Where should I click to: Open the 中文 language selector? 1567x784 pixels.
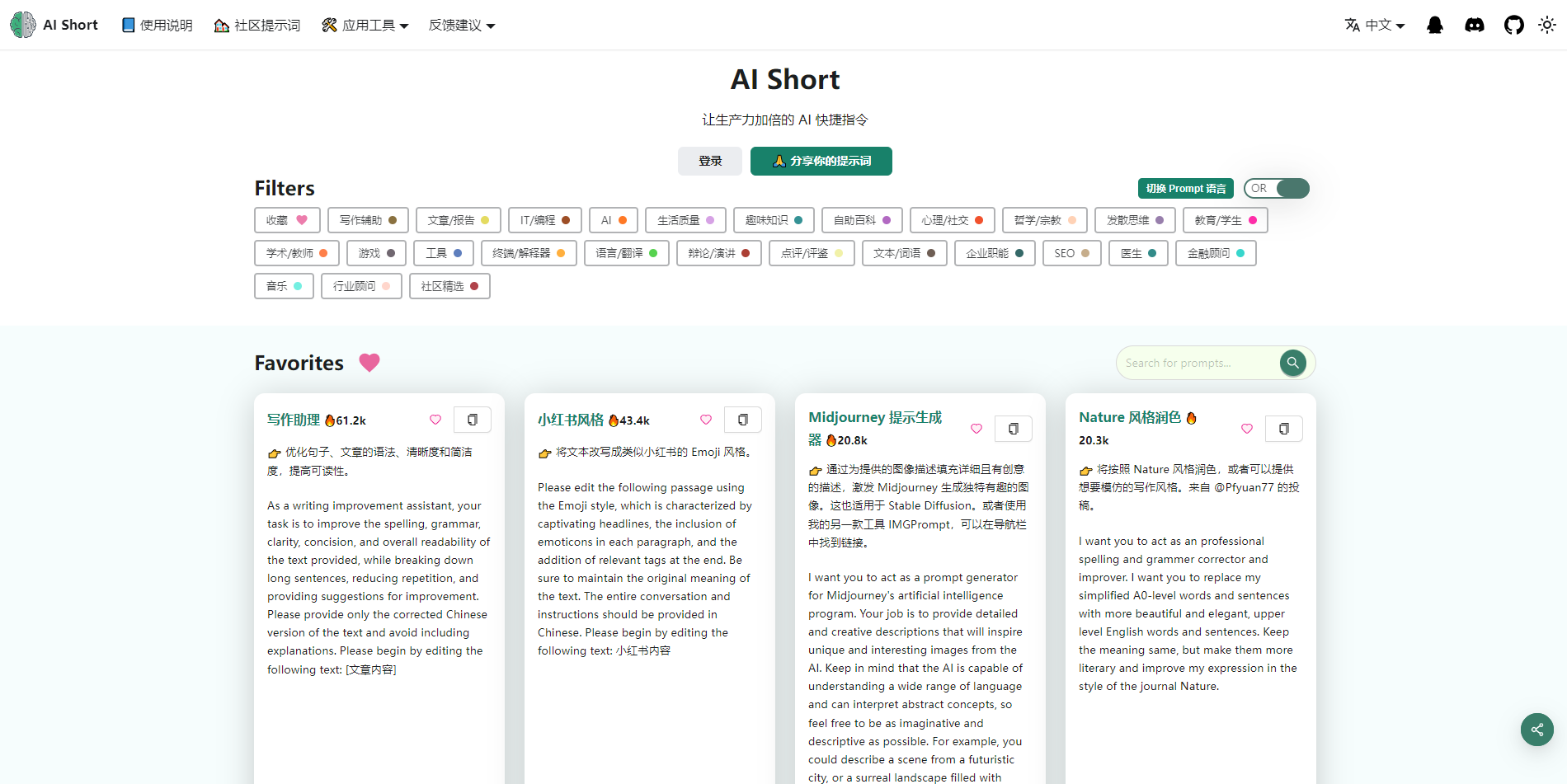(1374, 26)
